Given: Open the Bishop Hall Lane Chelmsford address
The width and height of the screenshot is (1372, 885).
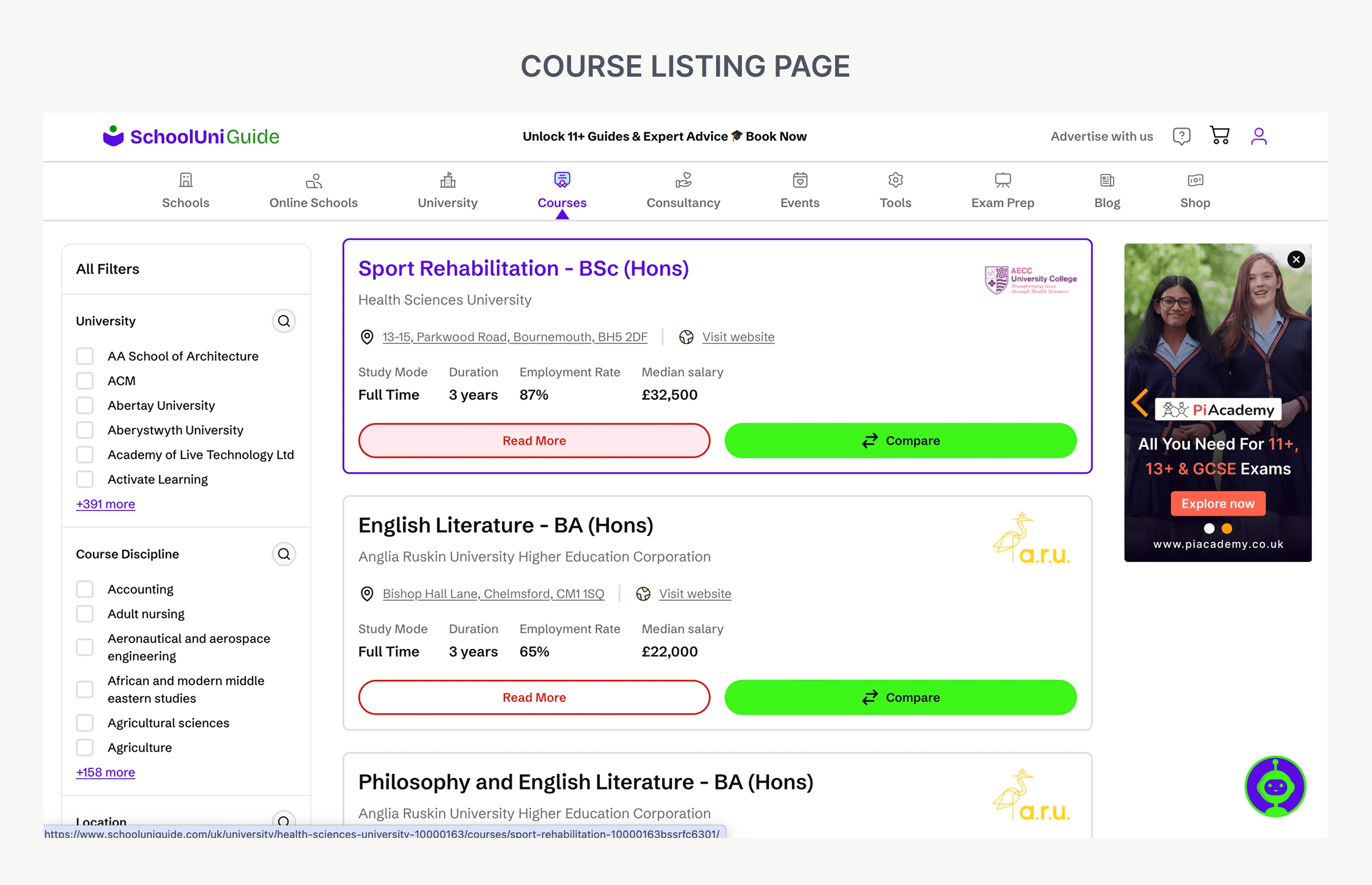Looking at the screenshot, I should tap(493, 594).
